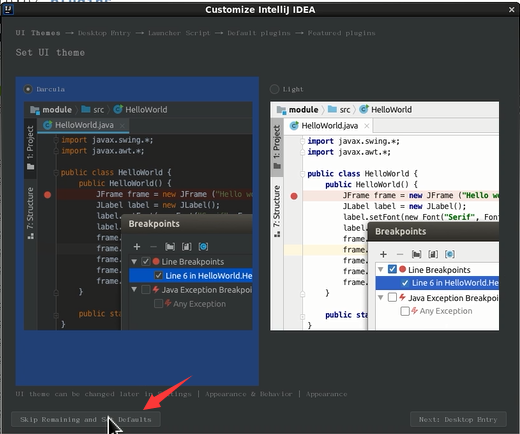
Task: Click the UI Themes wizard step
Action: [x=38, y=33]
